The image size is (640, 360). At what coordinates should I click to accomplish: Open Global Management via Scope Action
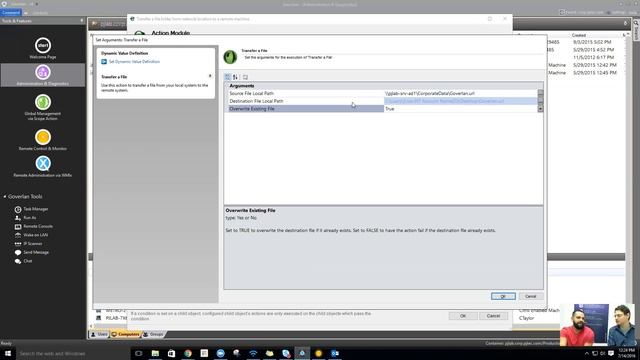(43, 102)
